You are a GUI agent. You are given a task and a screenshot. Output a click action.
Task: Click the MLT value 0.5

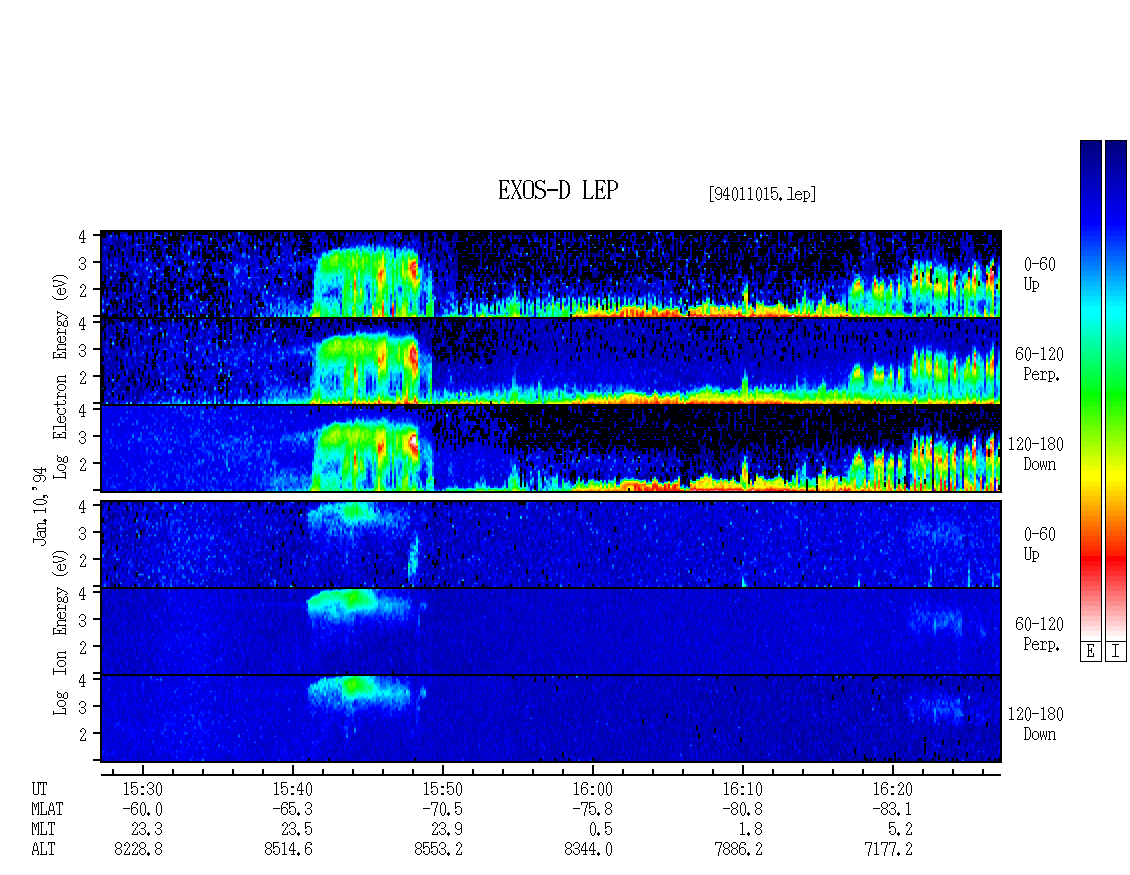[x=601, y=830]
